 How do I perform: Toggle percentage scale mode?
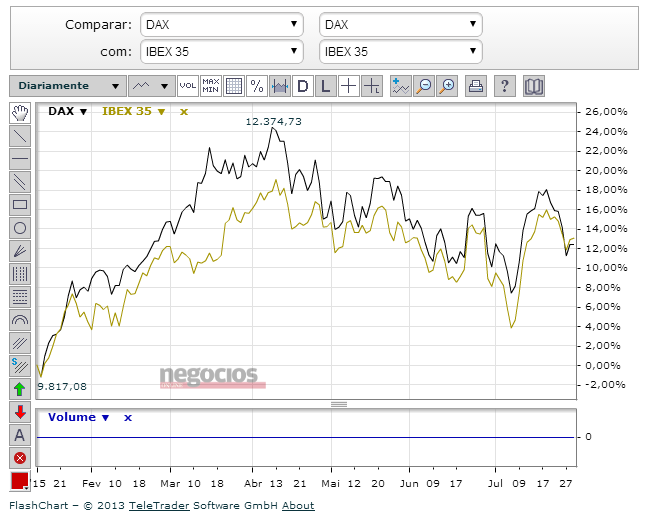pyautogui.click(x=257, y=86)
